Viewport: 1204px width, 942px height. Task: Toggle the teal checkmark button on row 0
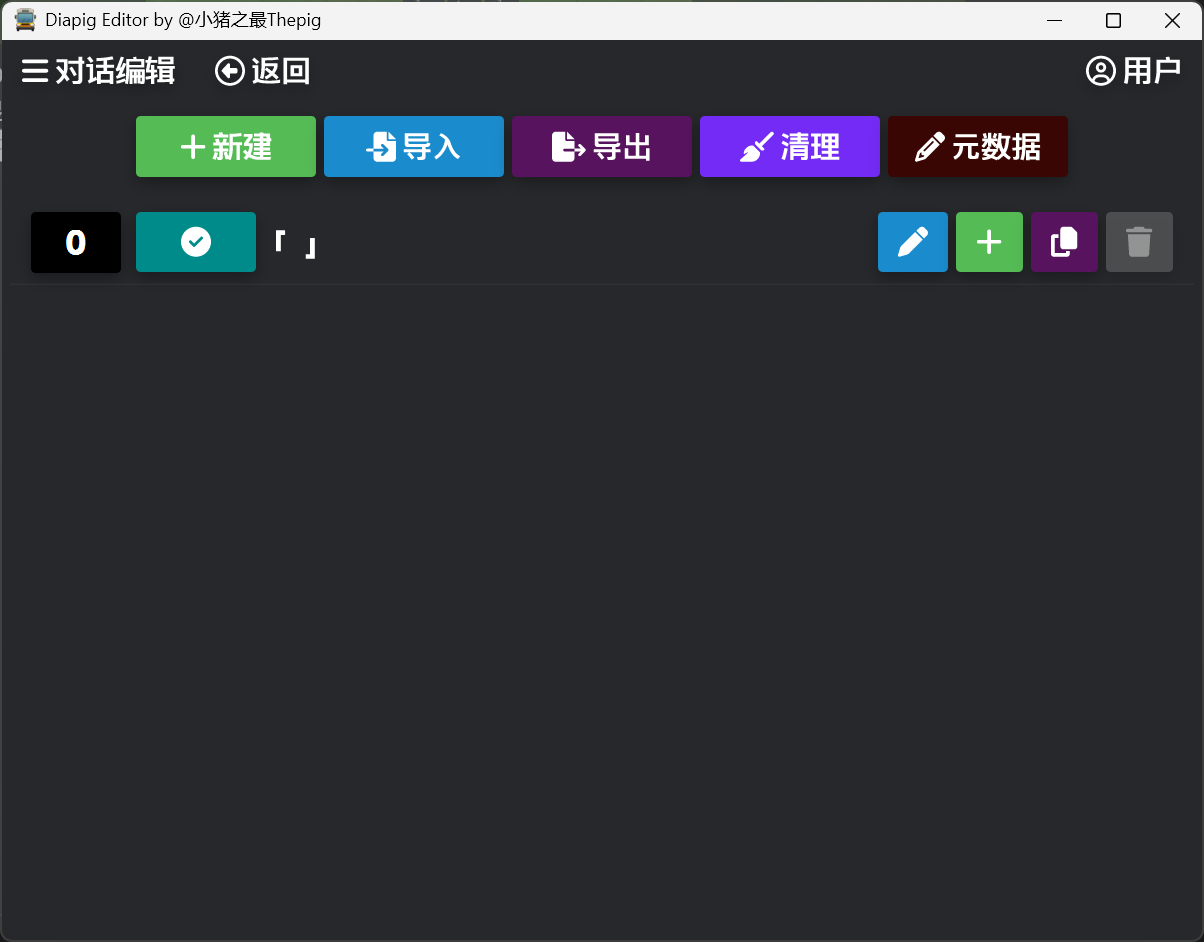pos(196,242)
